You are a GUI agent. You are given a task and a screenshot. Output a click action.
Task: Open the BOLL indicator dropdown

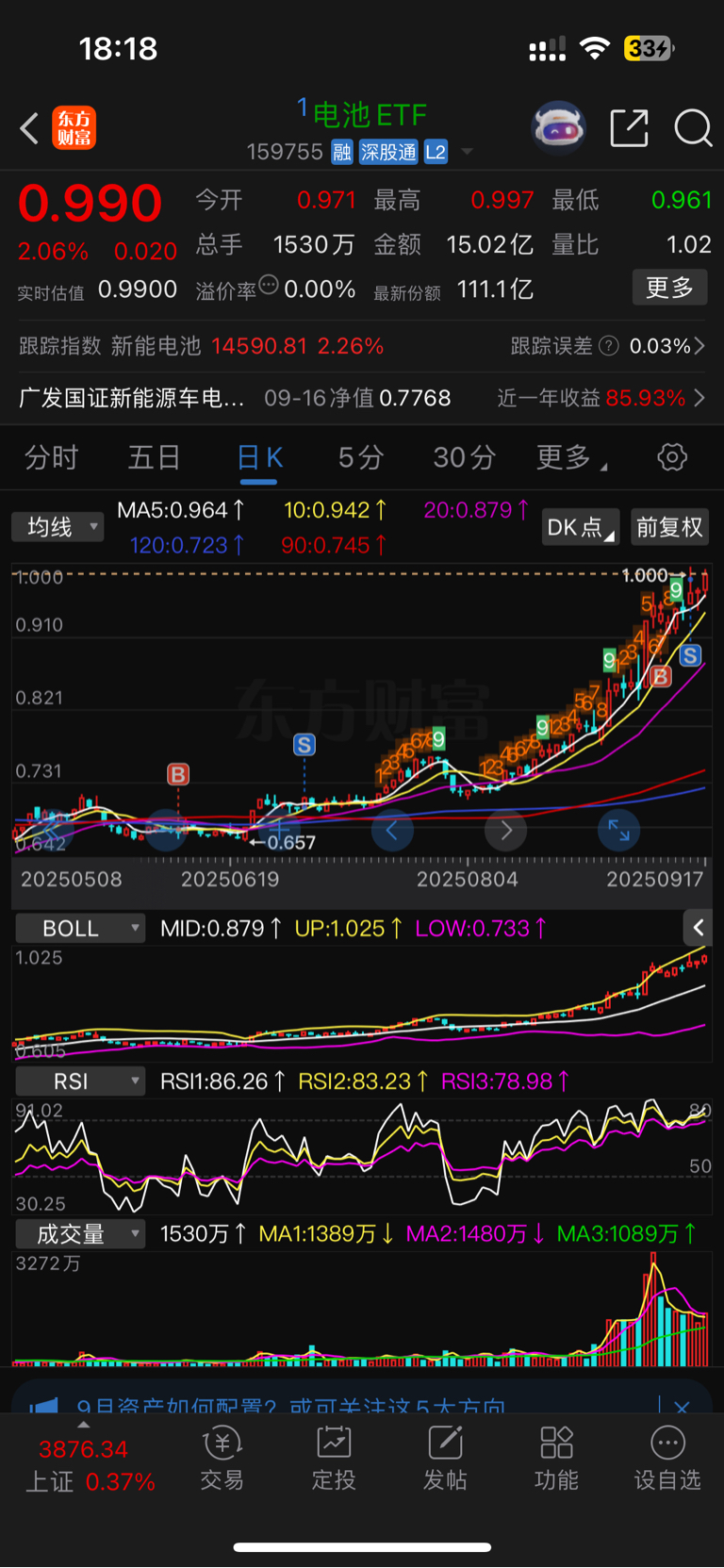[x=80, y=928]
